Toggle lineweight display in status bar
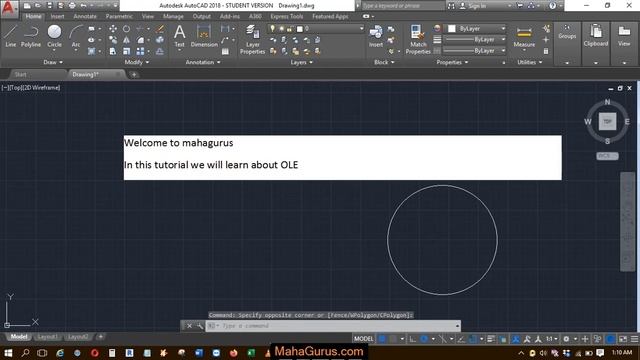640x360 pixels. (x=491, y=339)
